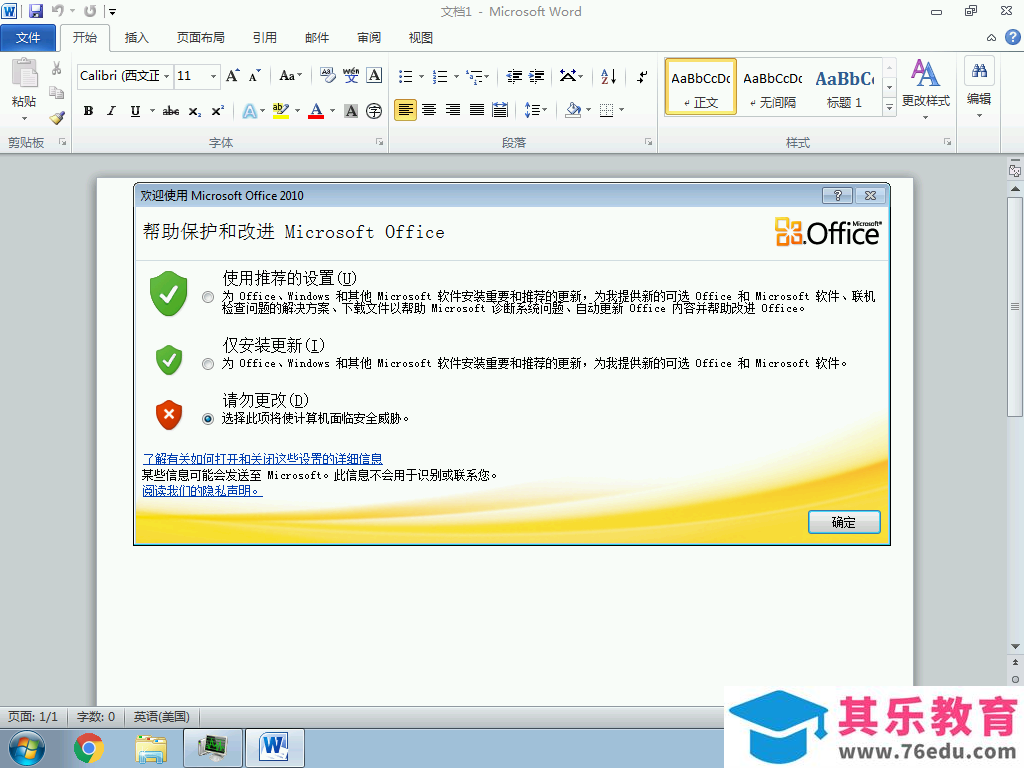The width and height of the screenshot is (1024, 768).
Task: Click the Save icon in quick access toolbar
Action: pos(36,11)
